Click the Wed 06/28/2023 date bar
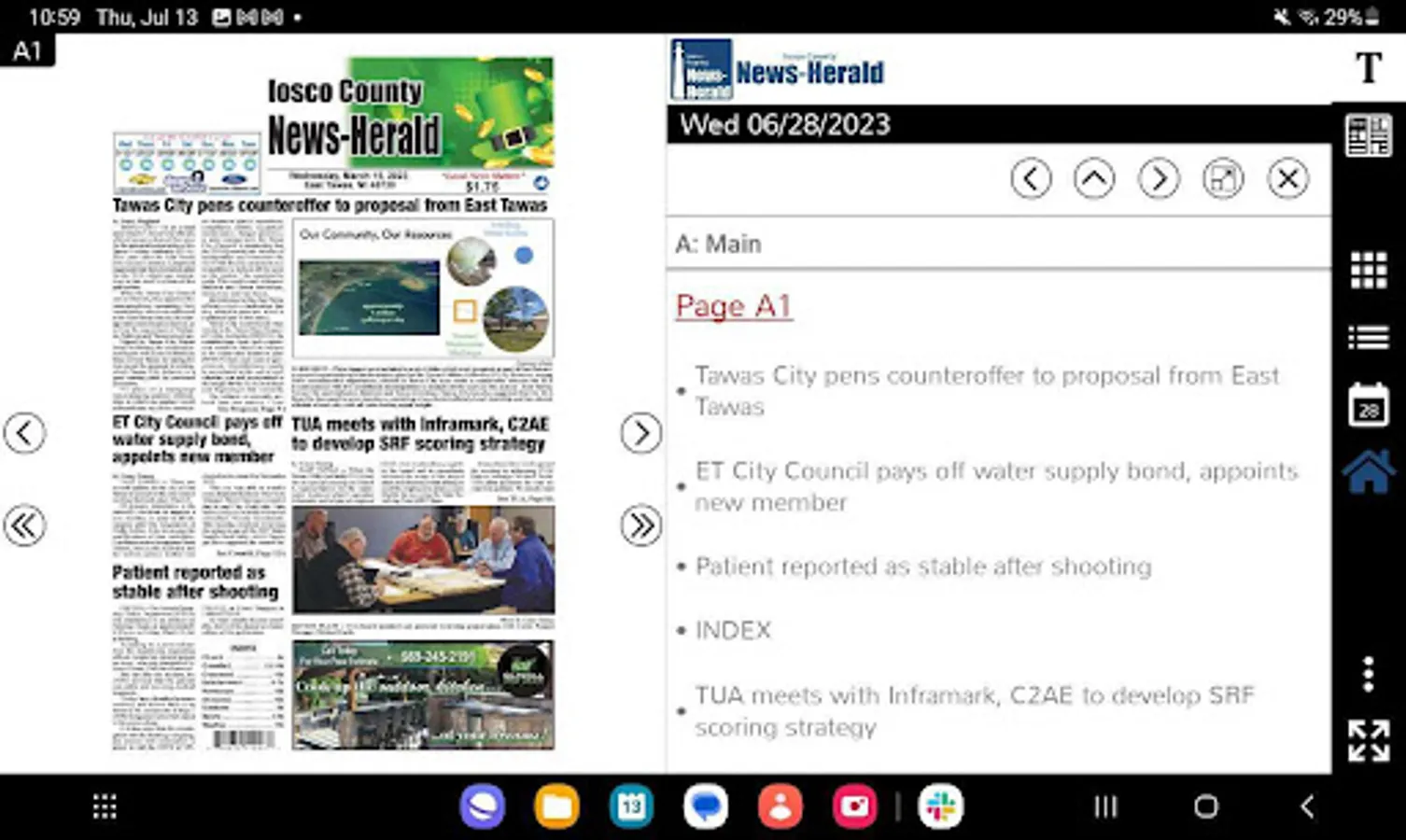The height and width of the screenshot is (840, 1406). (x=999, y=124)
